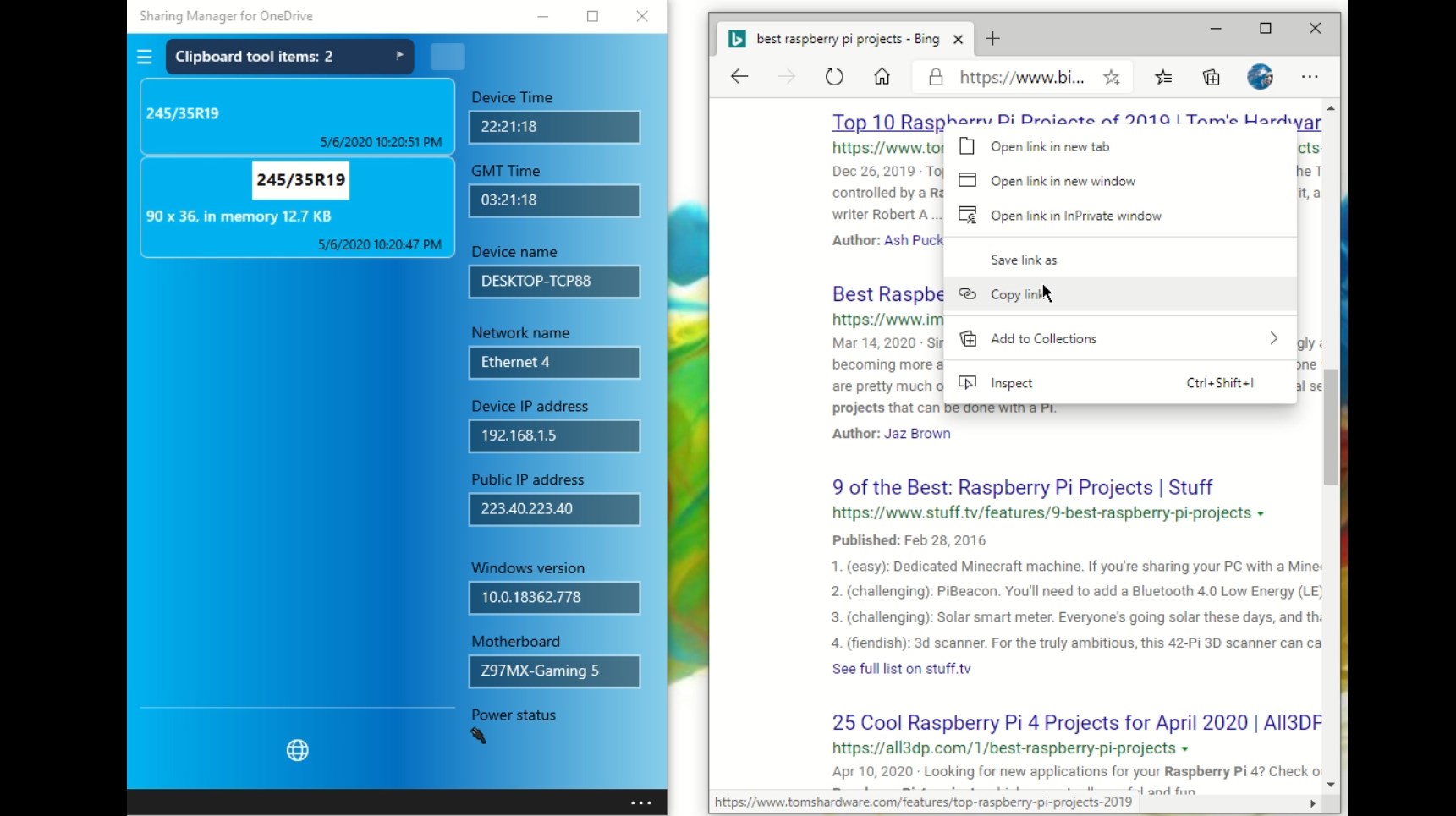Image resolution: width=1456 pixels, height=816 pixels.
Task: Minimize the browser window
Action: point(1216,29)
